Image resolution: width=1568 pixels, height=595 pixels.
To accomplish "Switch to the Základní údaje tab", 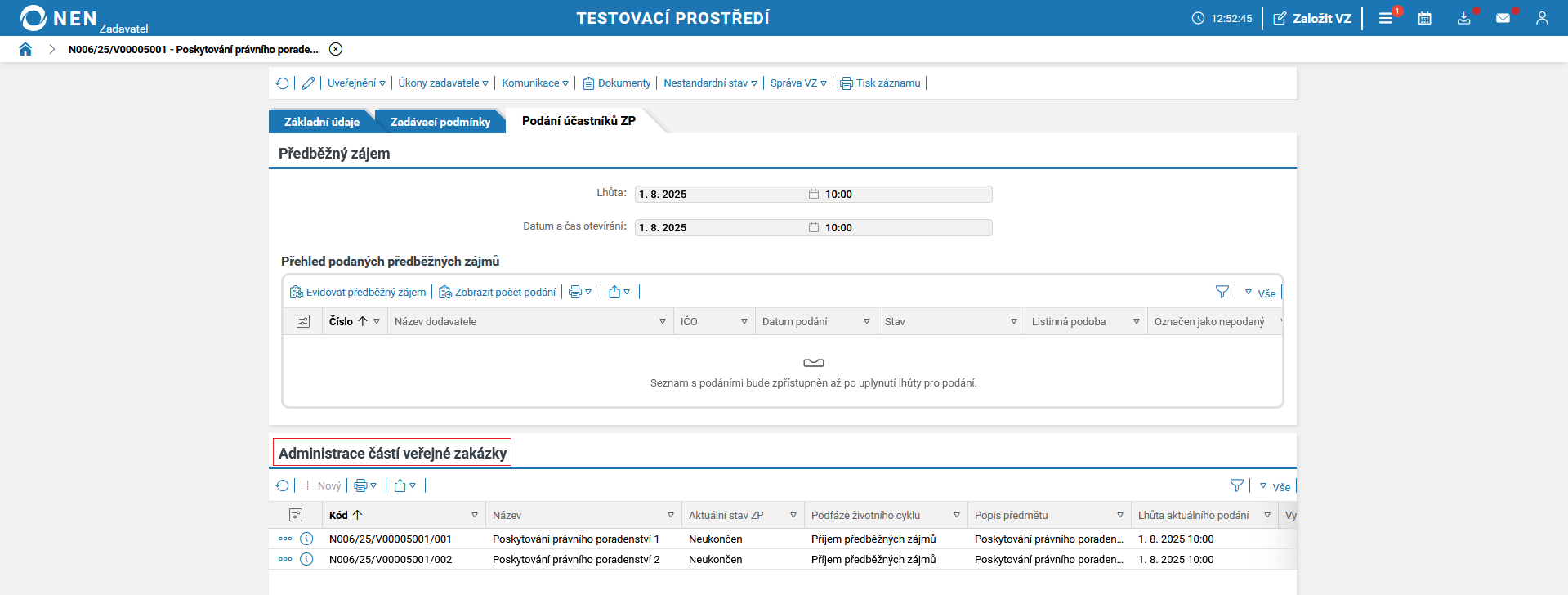I will pyautogui.click(x=321, y=122).
